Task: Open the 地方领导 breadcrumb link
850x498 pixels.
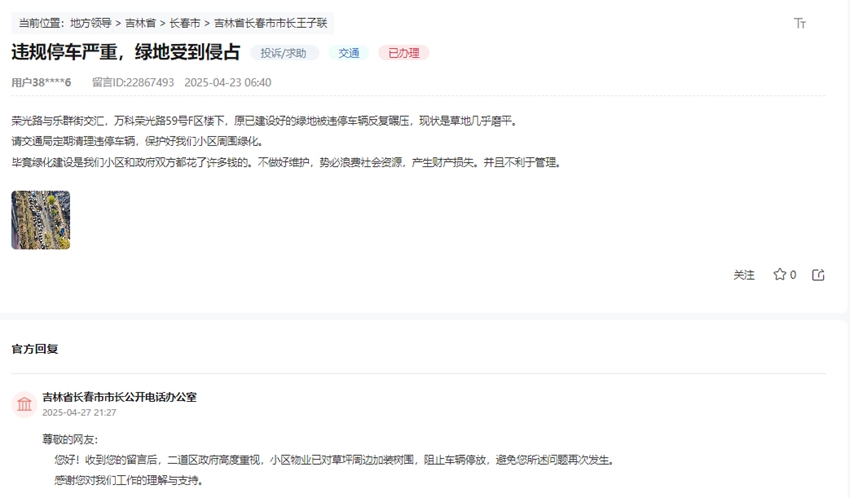Action: click(91, 22)
